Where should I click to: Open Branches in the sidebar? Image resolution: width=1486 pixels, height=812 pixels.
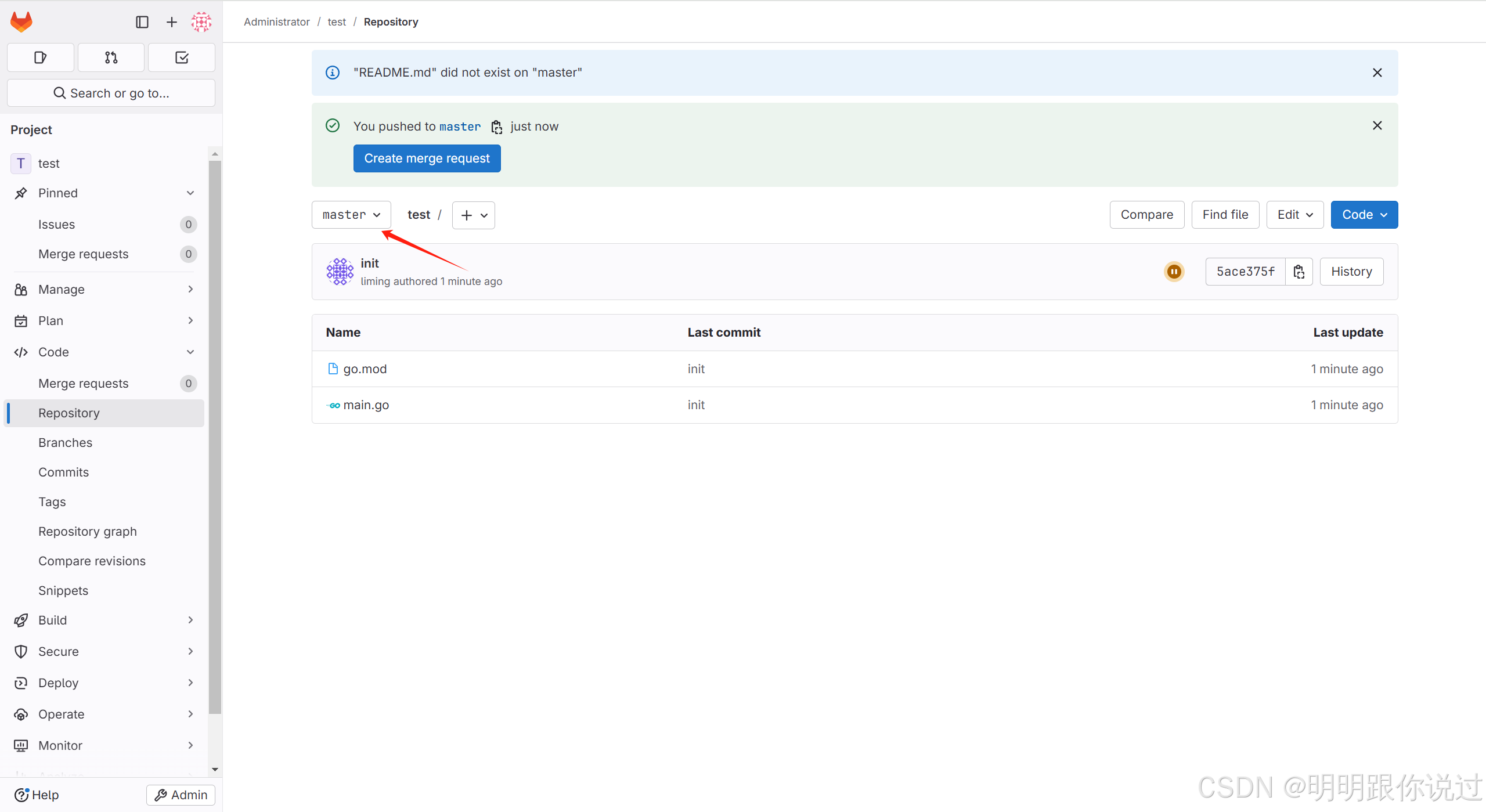[104, 443]
